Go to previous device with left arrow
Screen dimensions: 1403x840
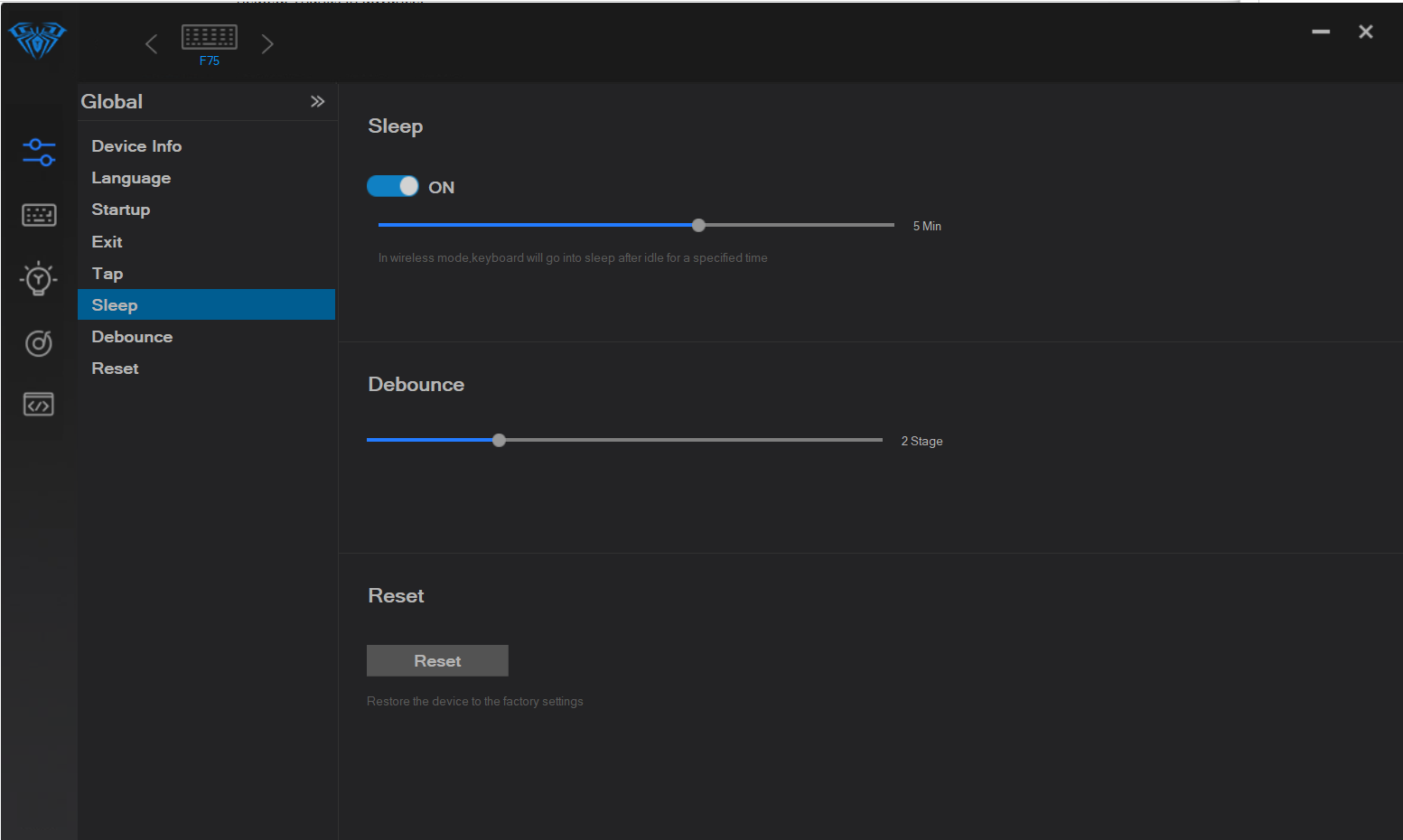pyautogui.click(x=151, y=43)
